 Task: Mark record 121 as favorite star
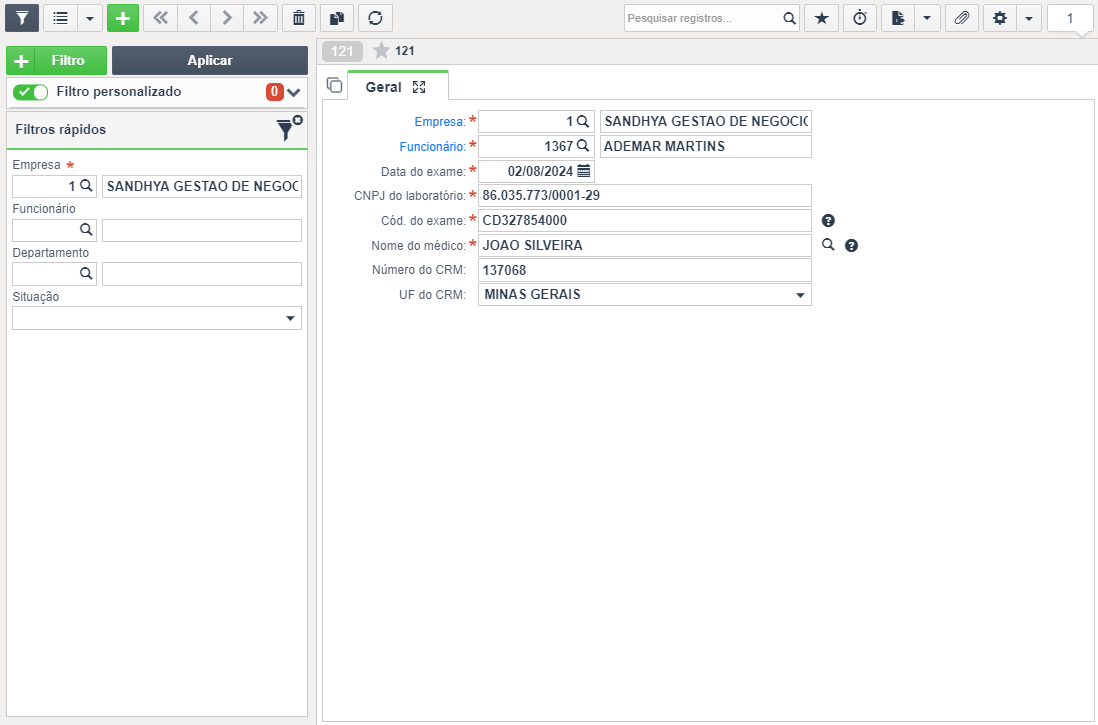coord(381,50)
